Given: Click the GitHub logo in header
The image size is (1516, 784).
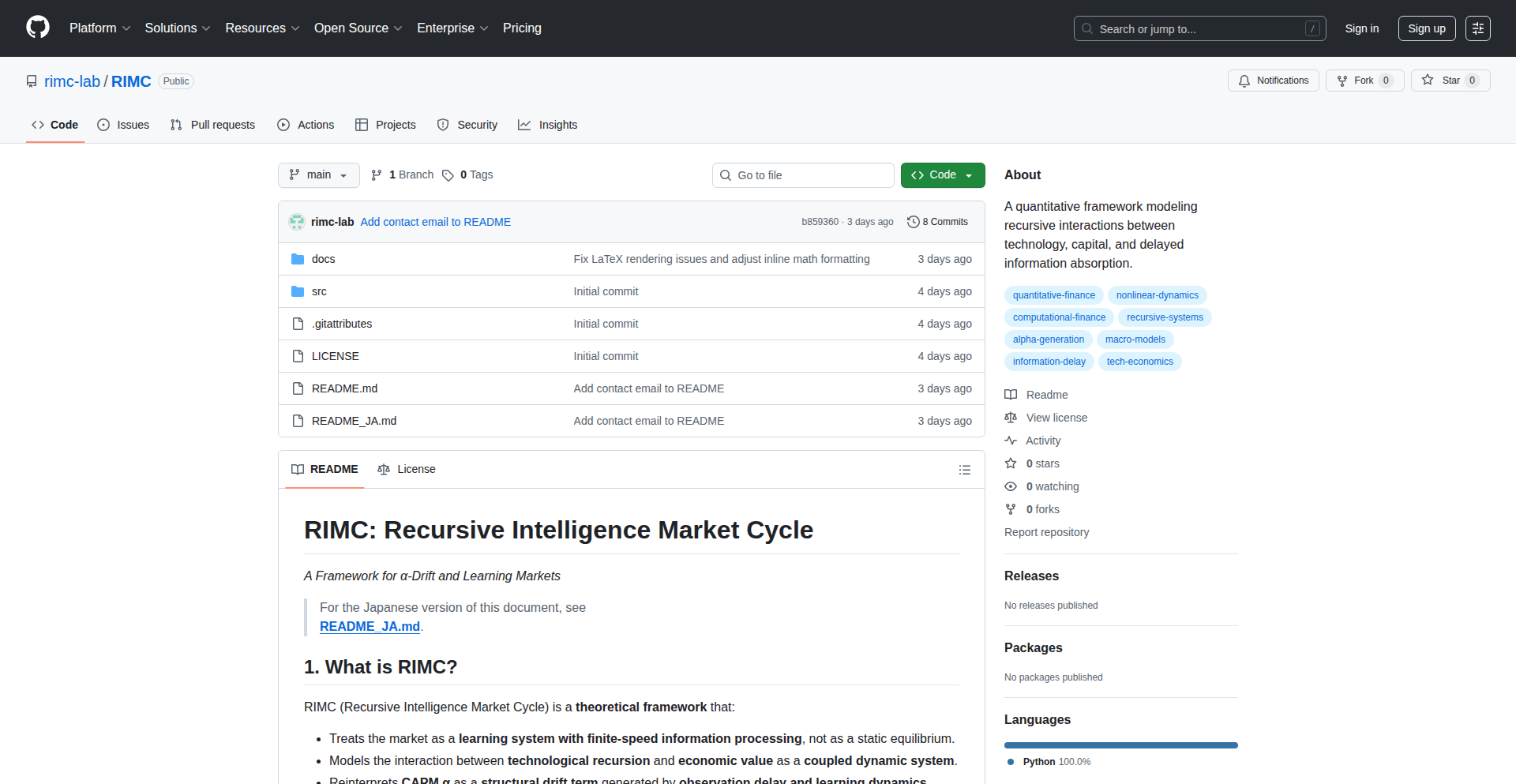Looking at the screenshot, I should point(38,28).
